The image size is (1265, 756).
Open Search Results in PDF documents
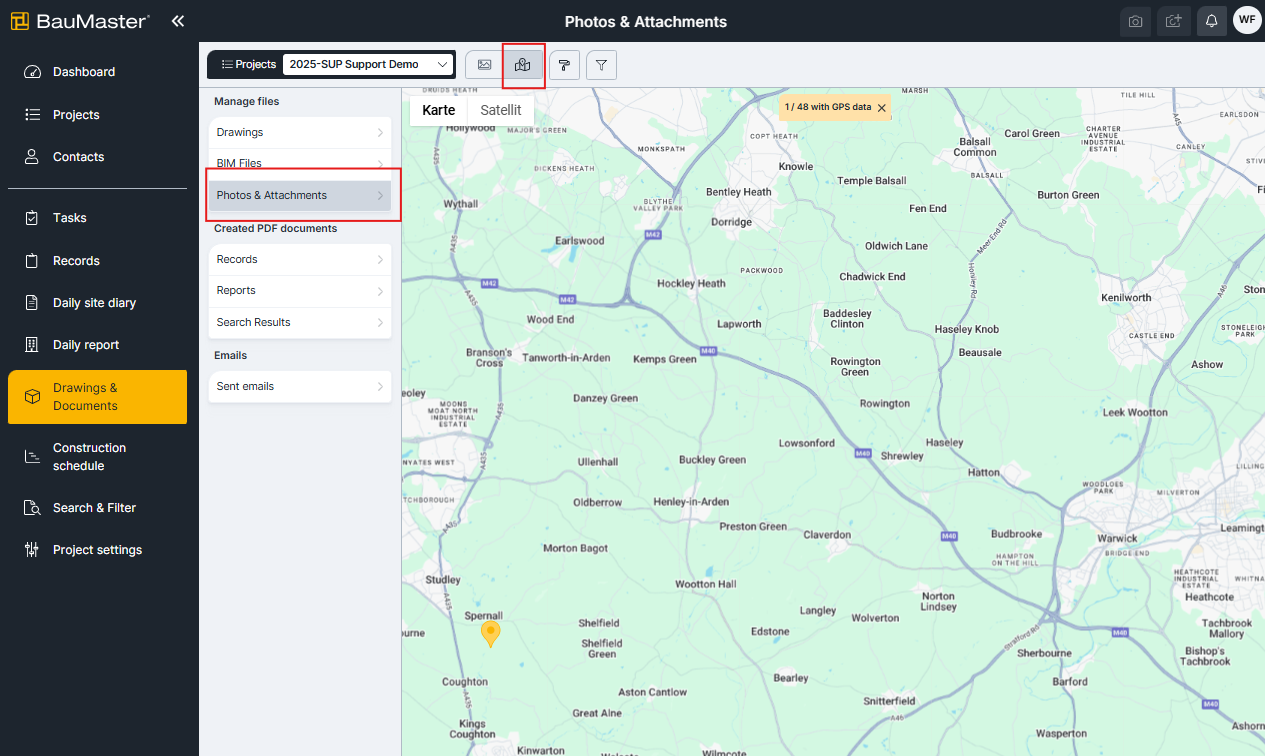click(299, 322)
